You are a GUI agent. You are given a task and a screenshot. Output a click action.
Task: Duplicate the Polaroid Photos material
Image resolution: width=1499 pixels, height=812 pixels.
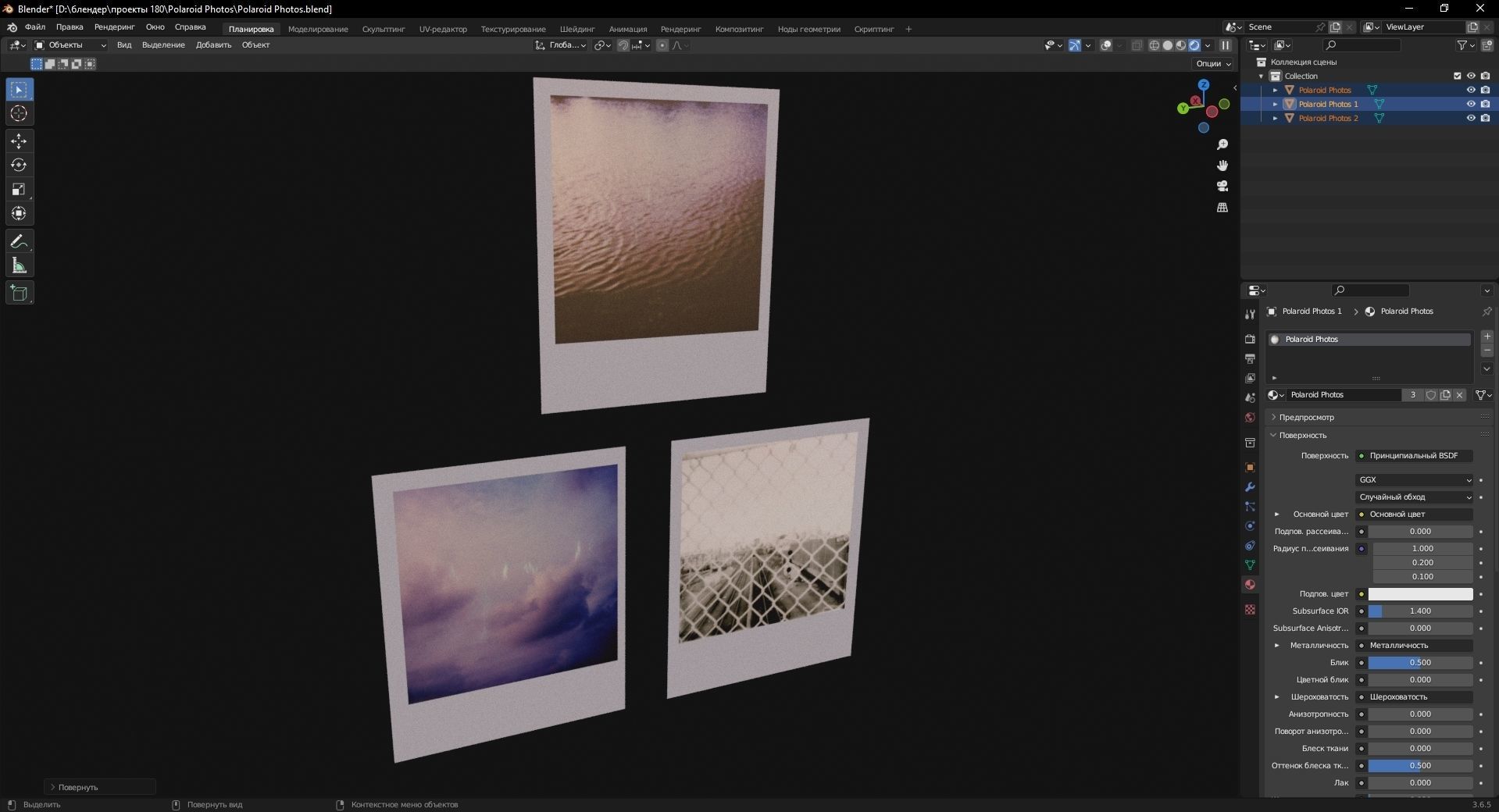(1445, 395)
